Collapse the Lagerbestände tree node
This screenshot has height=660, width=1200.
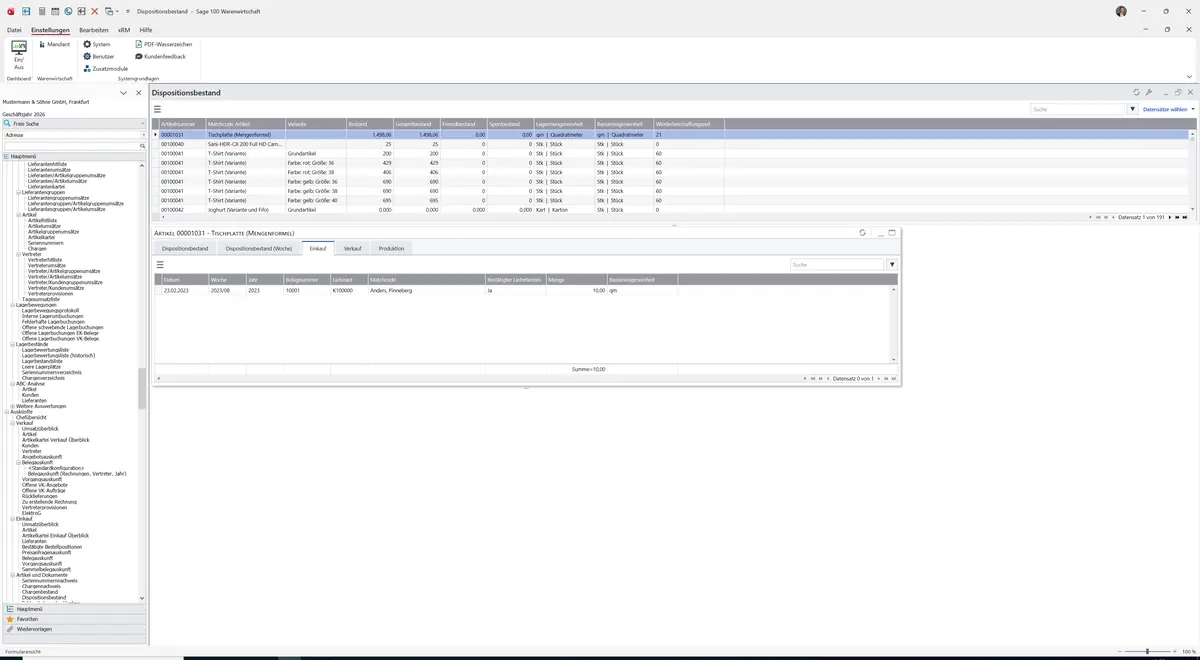point(13,344)
